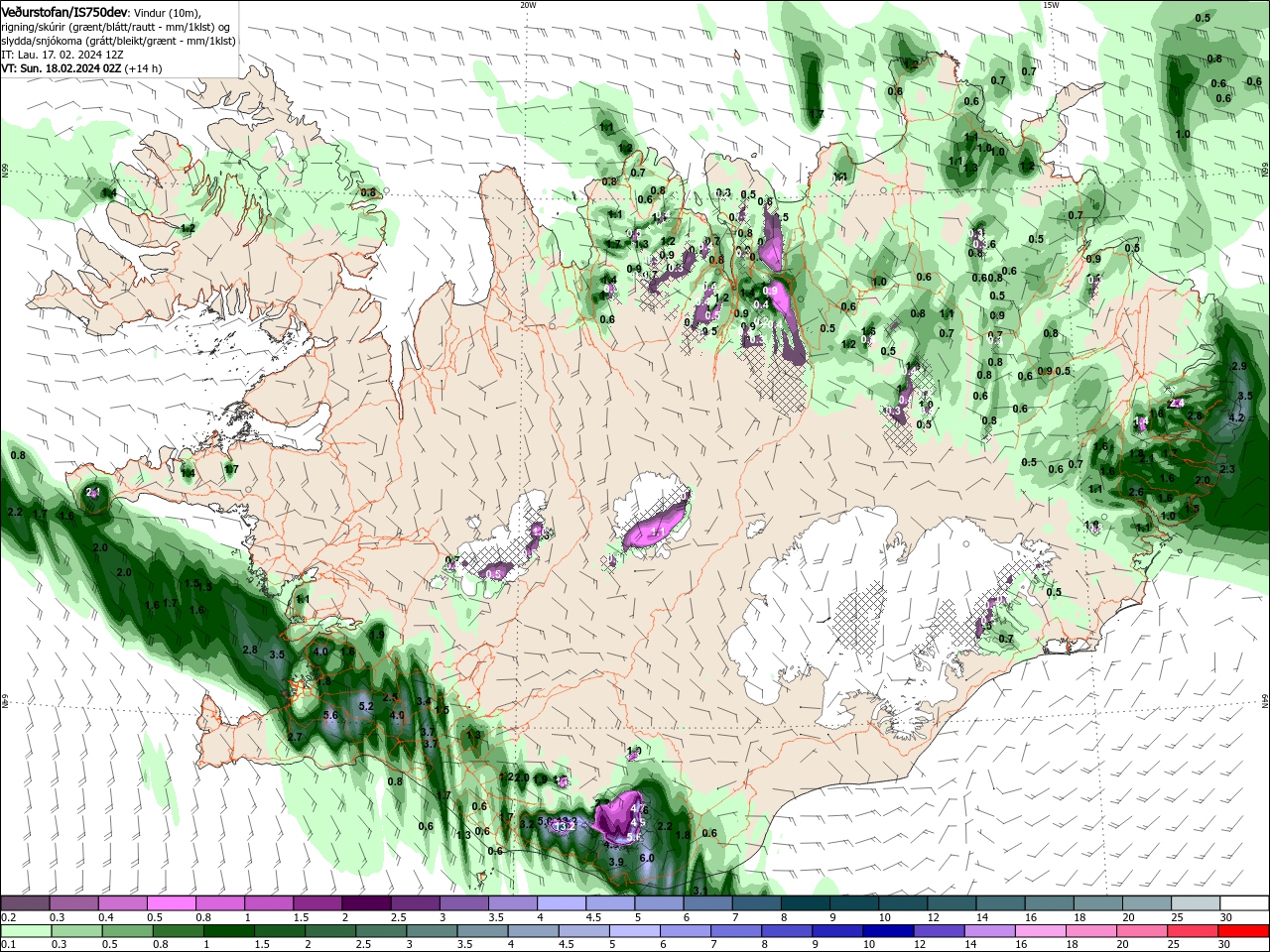The image size is (1270, 952).
Task: Click the '5.2' precipitation value on the map
Action: pos(365,706)
